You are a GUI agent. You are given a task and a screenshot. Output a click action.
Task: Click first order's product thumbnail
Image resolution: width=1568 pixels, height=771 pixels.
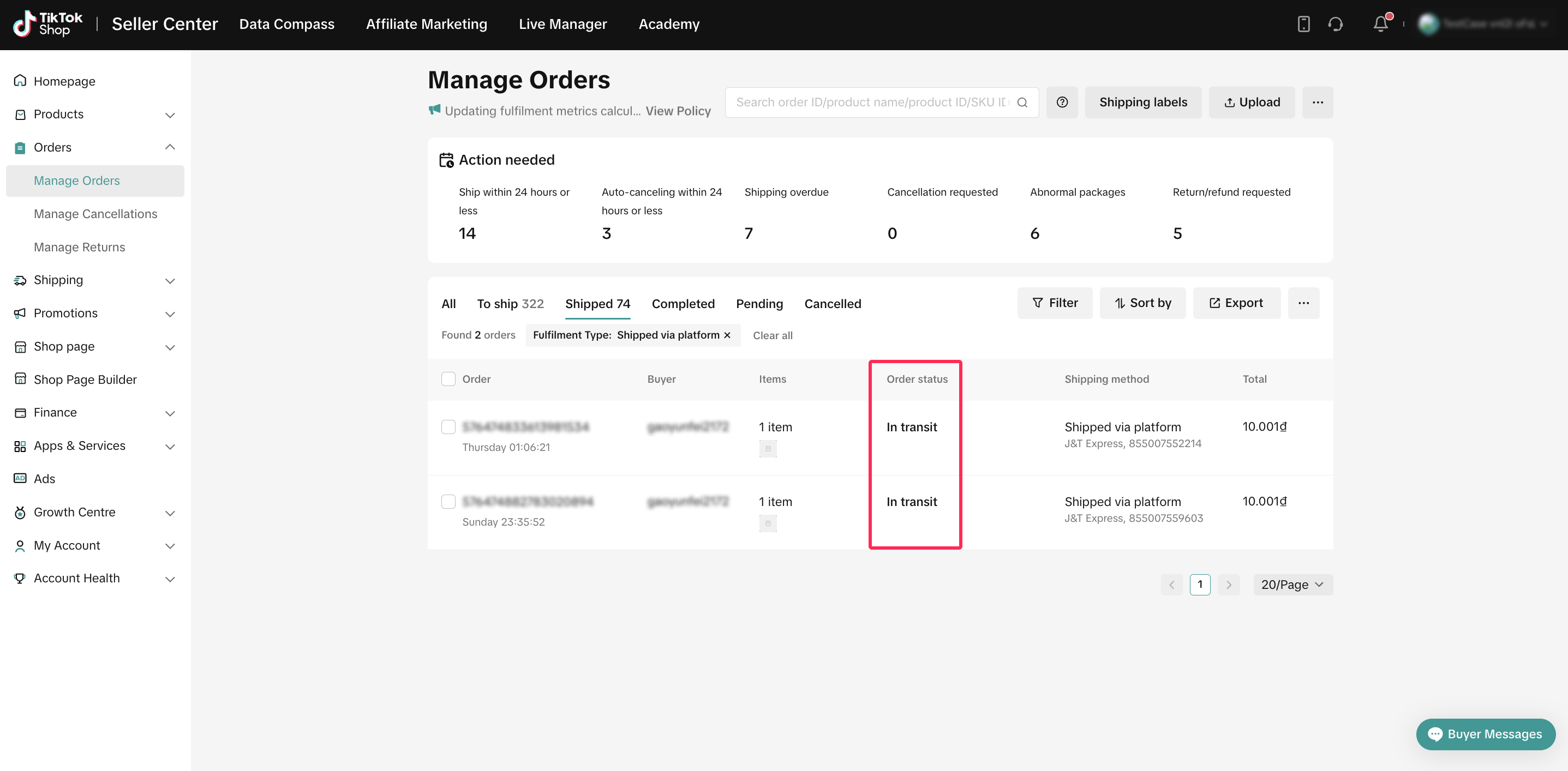coord(768,449)
